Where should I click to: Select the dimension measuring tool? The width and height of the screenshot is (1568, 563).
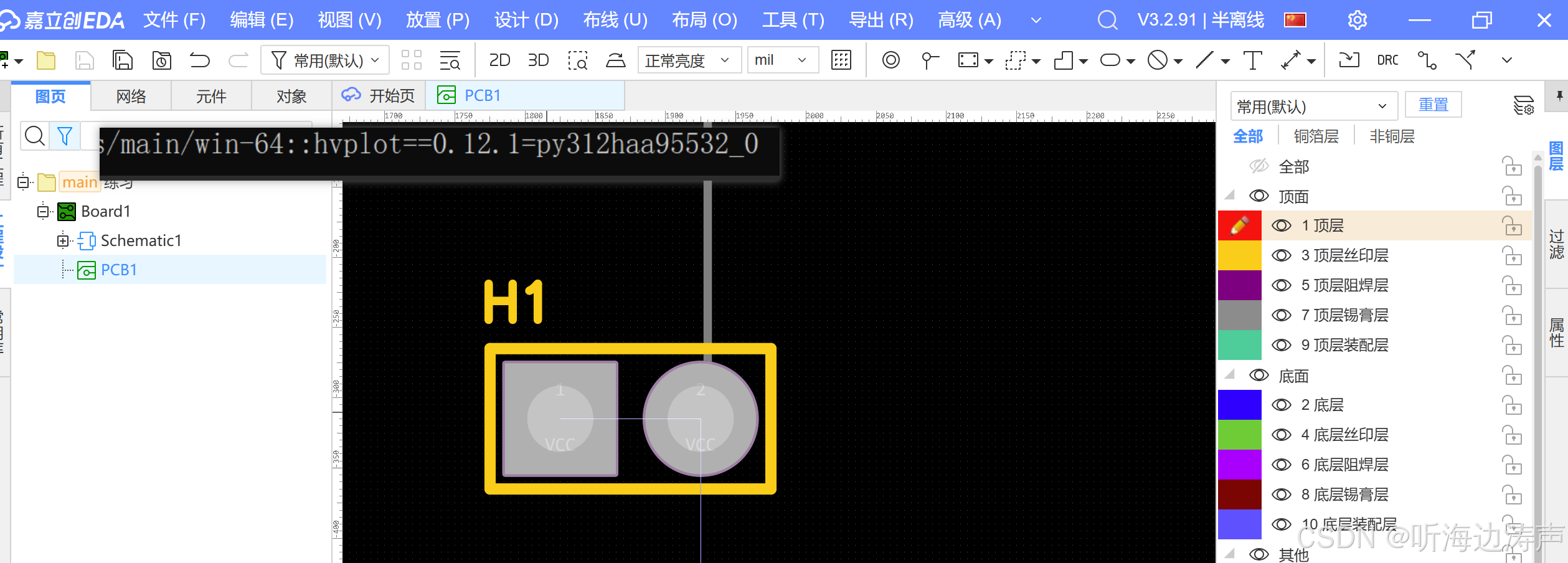click(x=1291, y=60)
